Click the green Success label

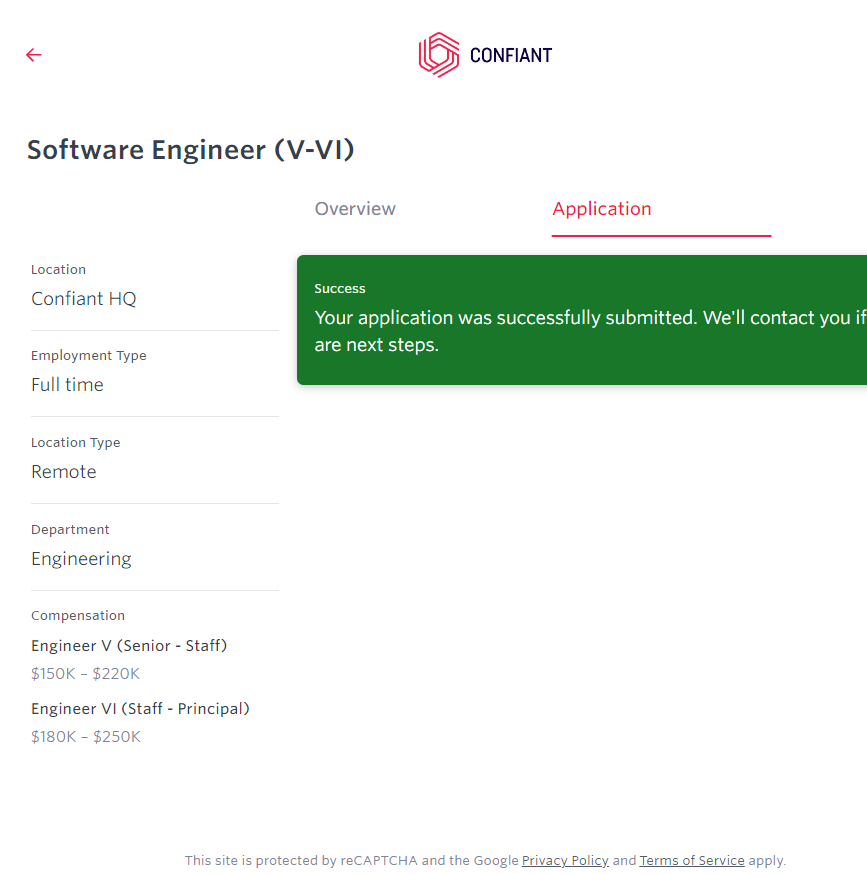tap(340, 289)
